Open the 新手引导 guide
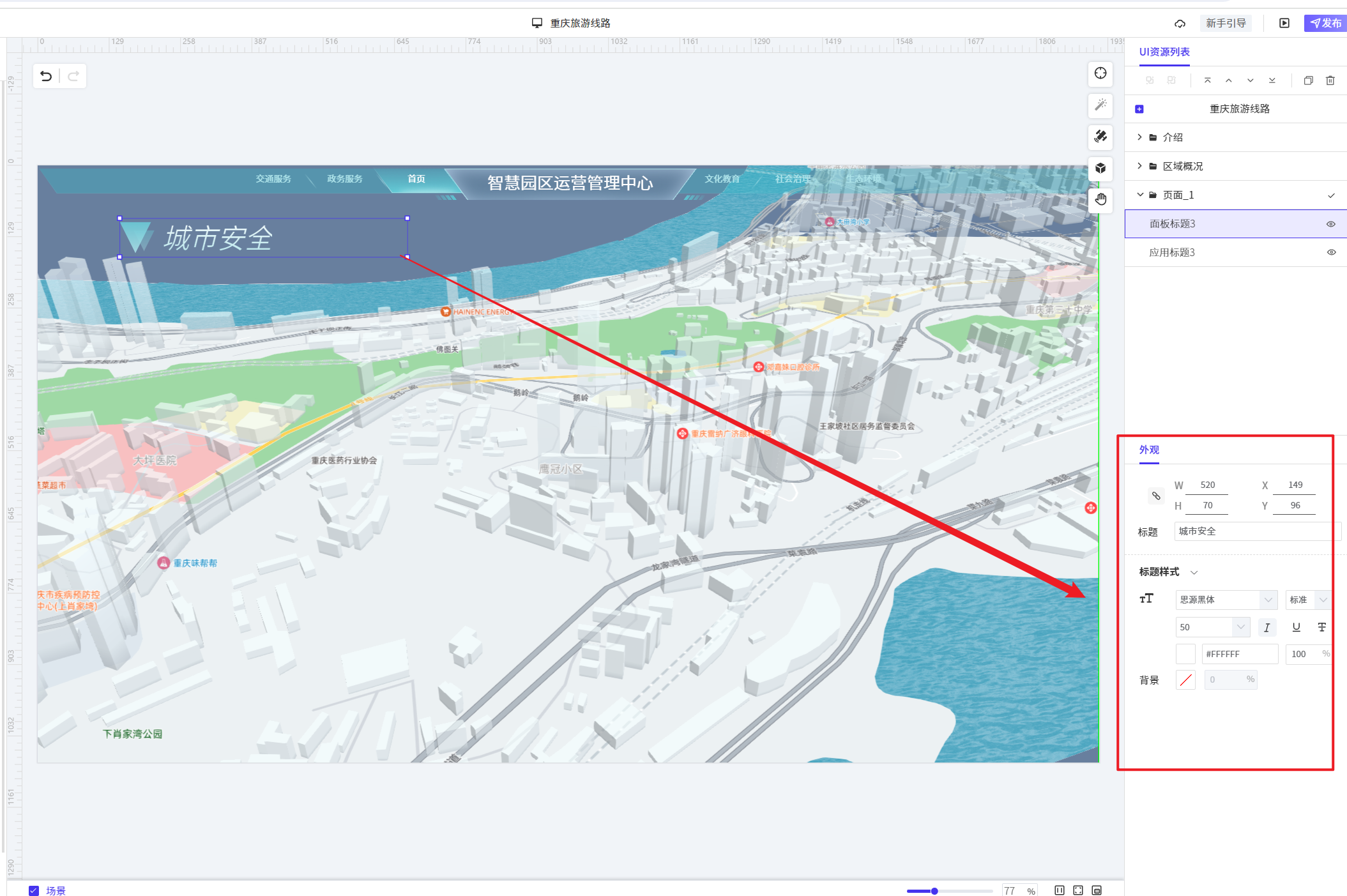The image size is (1347, 896). (x=1226, y=23)
